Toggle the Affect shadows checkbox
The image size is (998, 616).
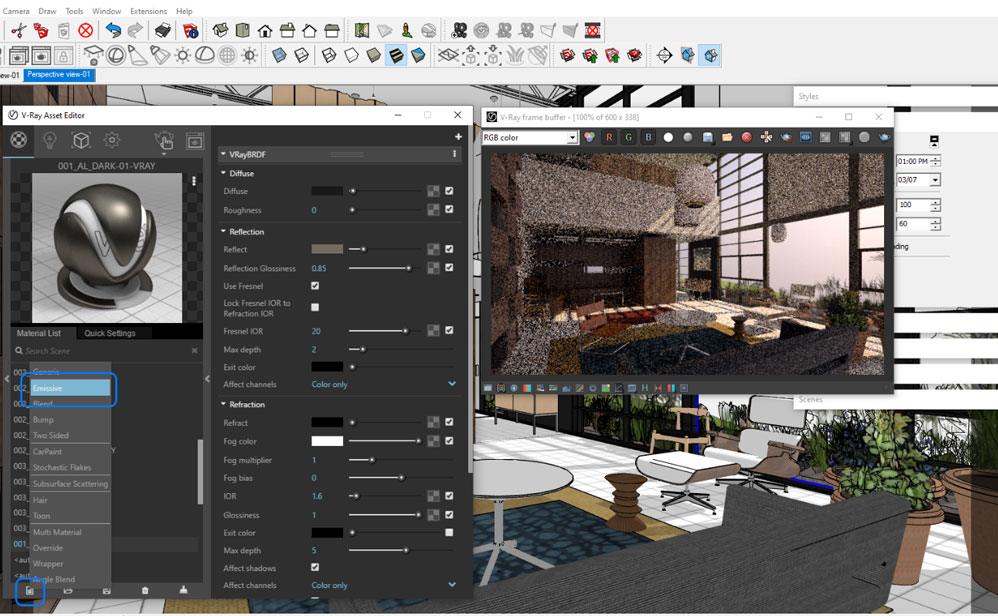click(x=315, y=568)
